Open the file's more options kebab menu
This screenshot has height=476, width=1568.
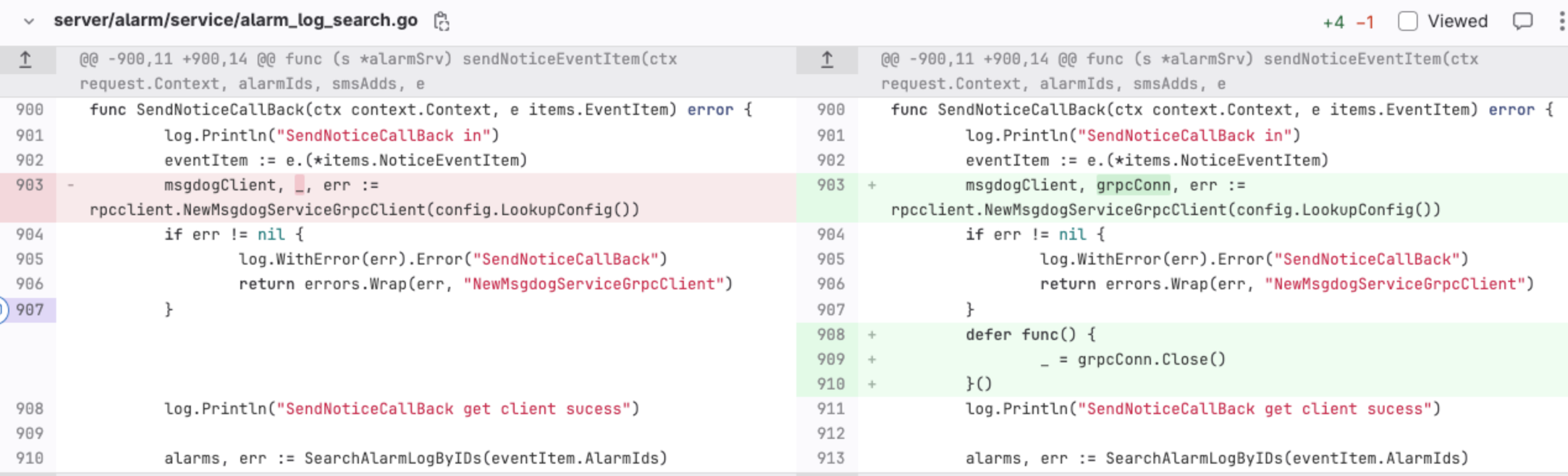pos(1561,22)
